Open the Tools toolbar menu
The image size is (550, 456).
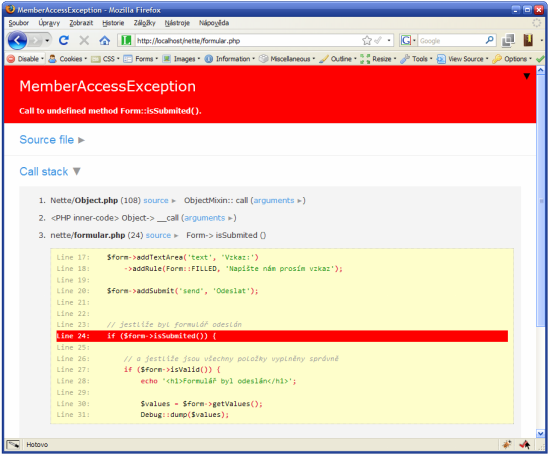[x=416, y=59]
